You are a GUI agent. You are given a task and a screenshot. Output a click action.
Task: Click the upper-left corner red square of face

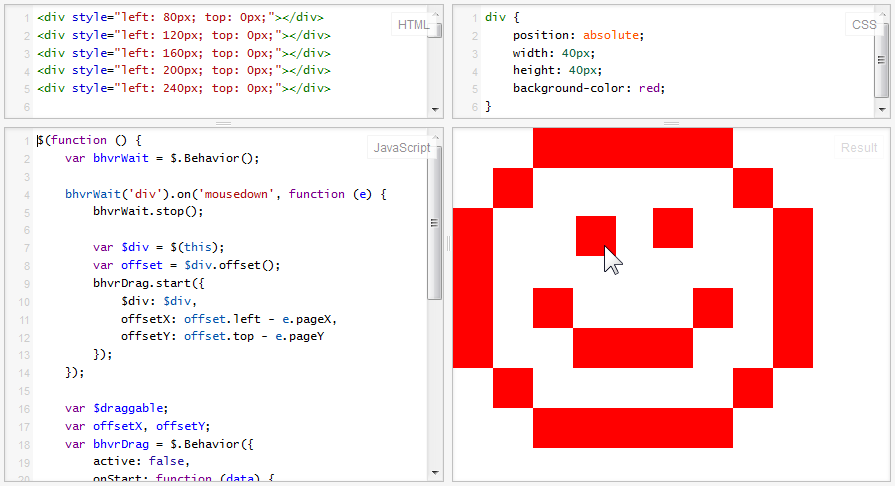coord(513,188)
